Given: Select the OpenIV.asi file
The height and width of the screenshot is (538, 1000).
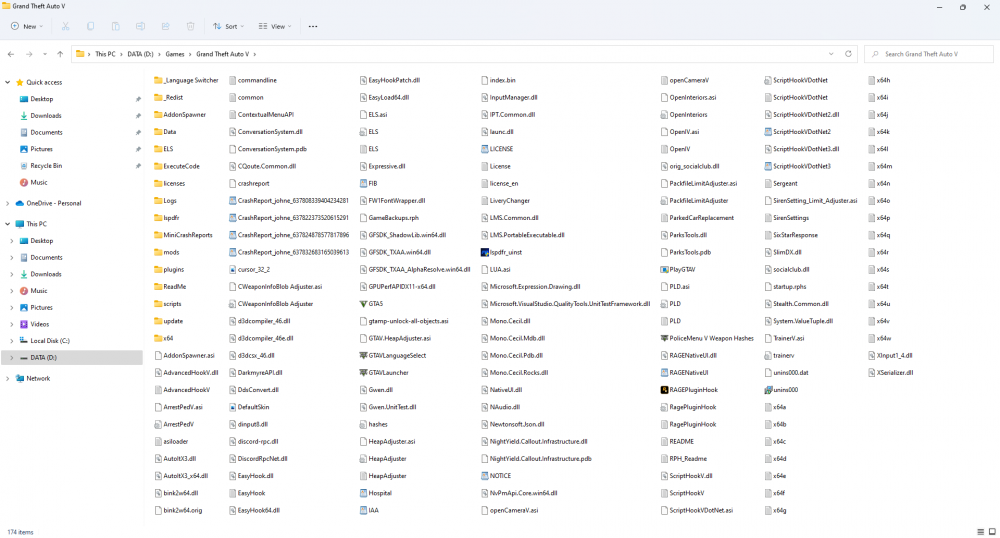Looking at the screenshot, I should [680, 132].
